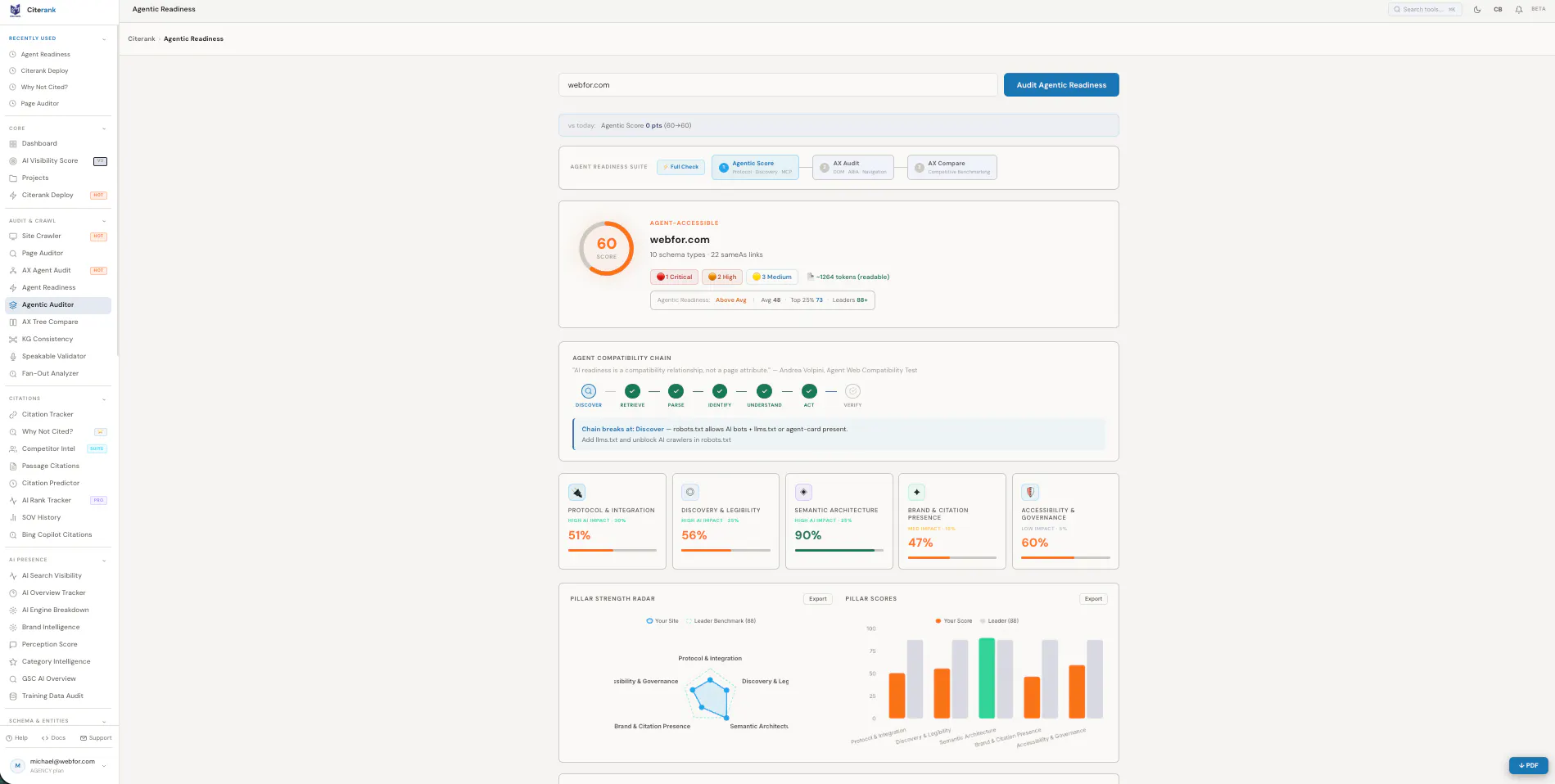
Task: Open the michael@webfor.com account menu
Action: pos(59,766)
